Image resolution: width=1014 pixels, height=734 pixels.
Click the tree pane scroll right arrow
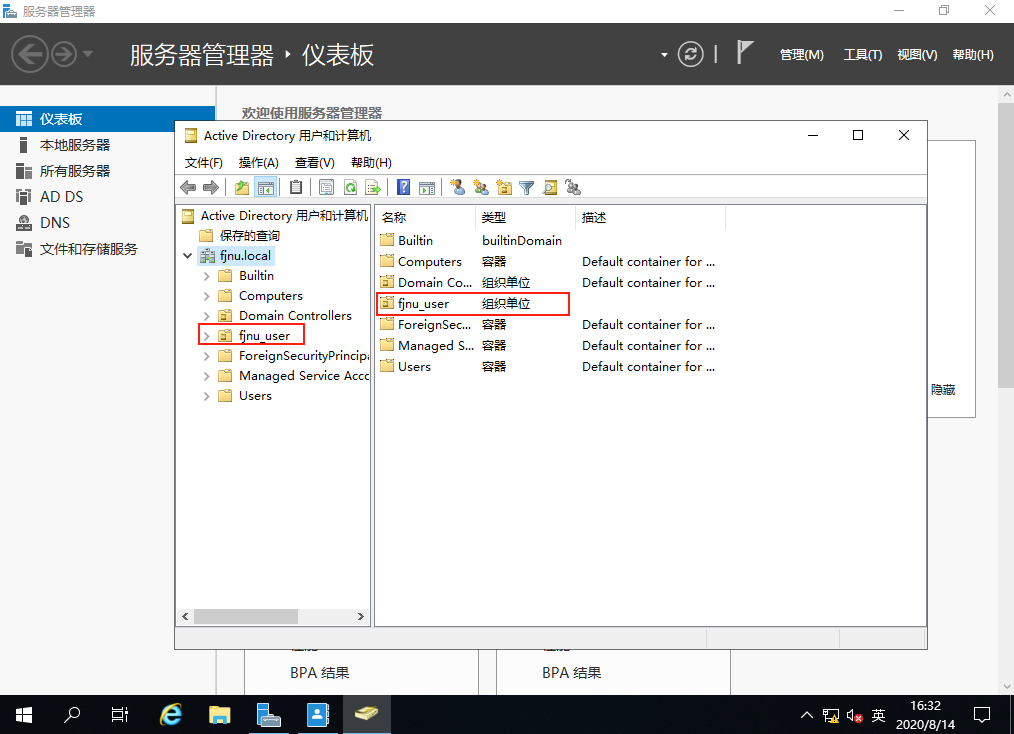click(361, 616)
